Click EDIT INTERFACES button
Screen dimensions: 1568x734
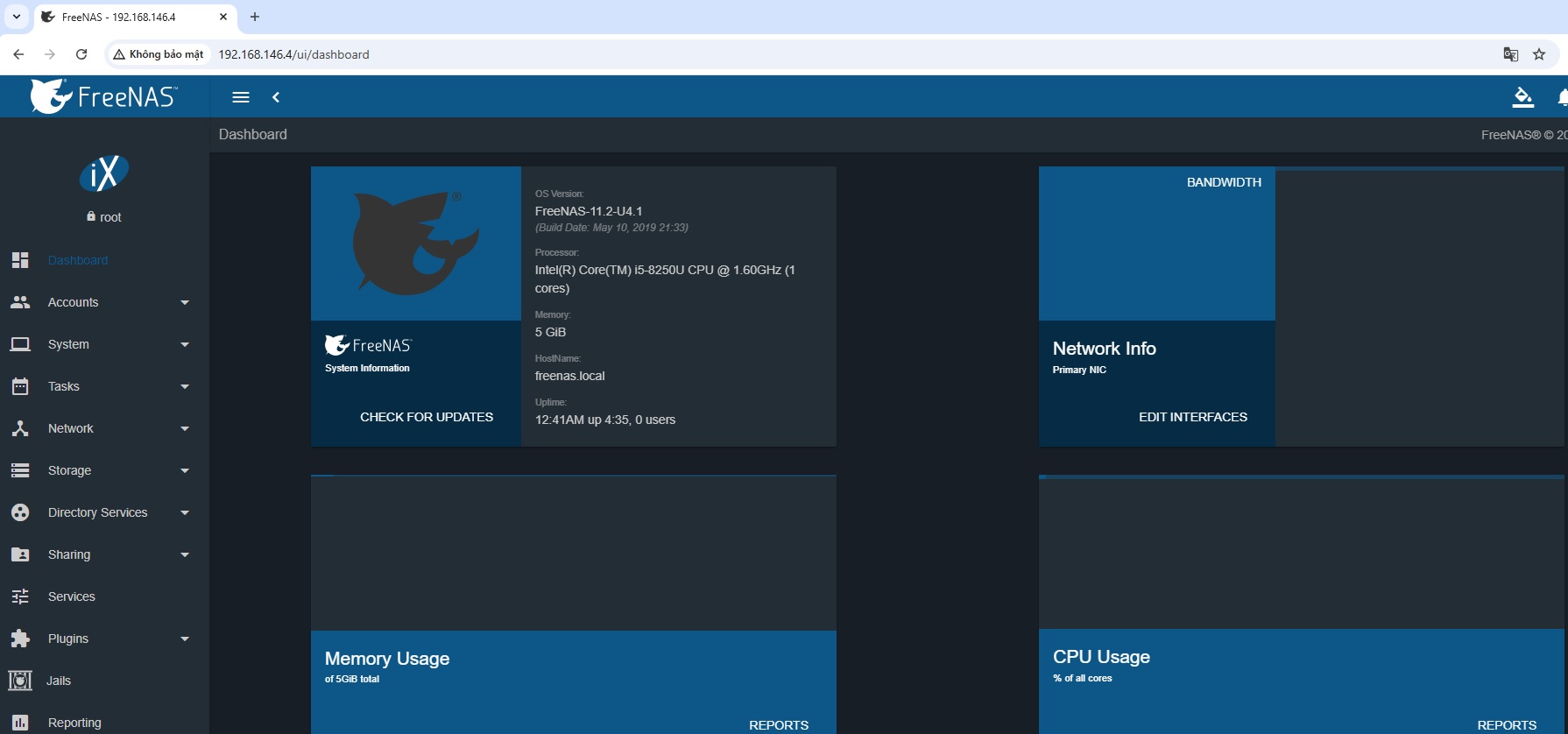click(x=1192, y=417)
